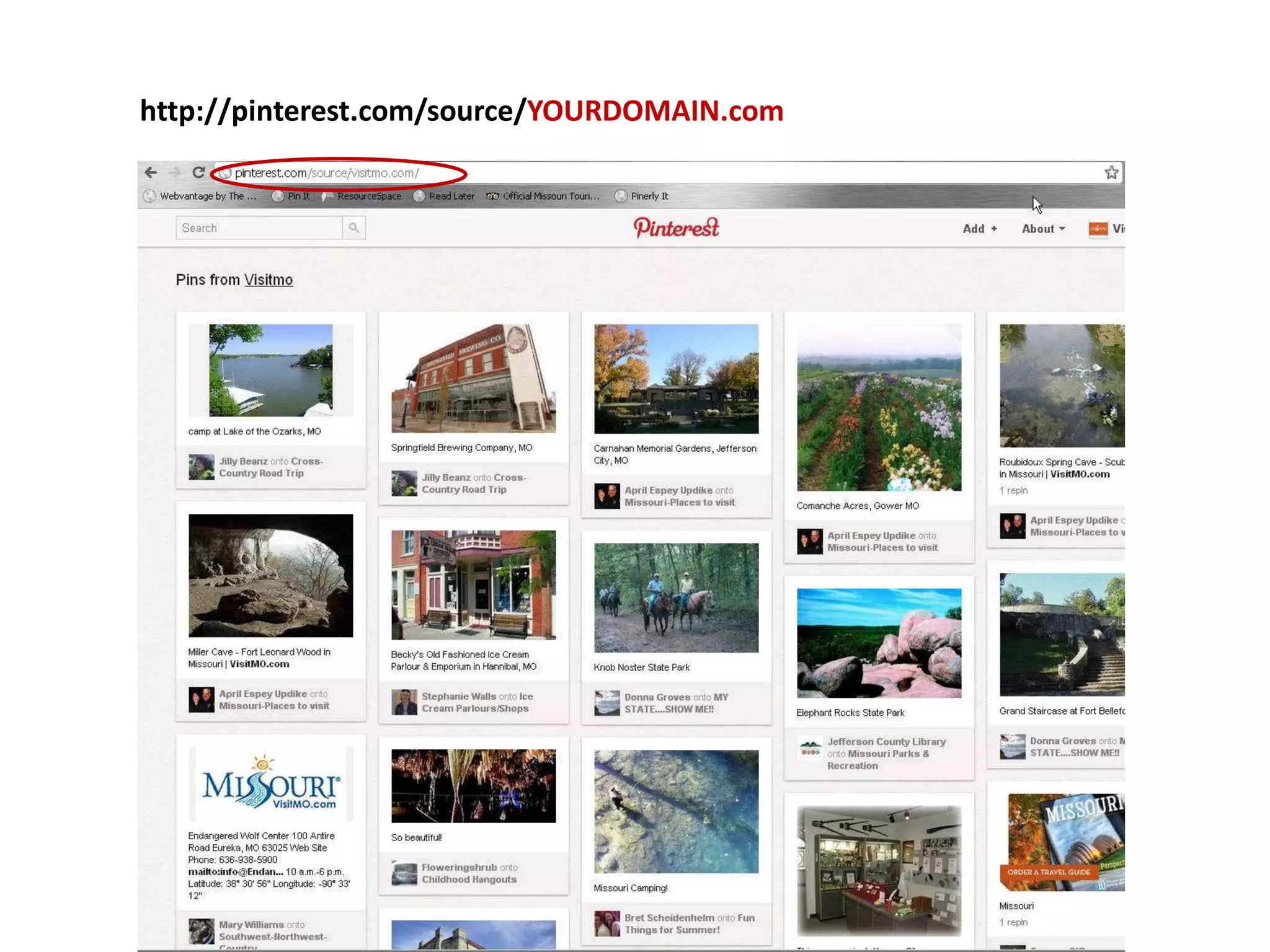The image size is (1270, 952).
Task: Open Webvantage bookmark in bookmarks bar
Action: coord(200,196)
